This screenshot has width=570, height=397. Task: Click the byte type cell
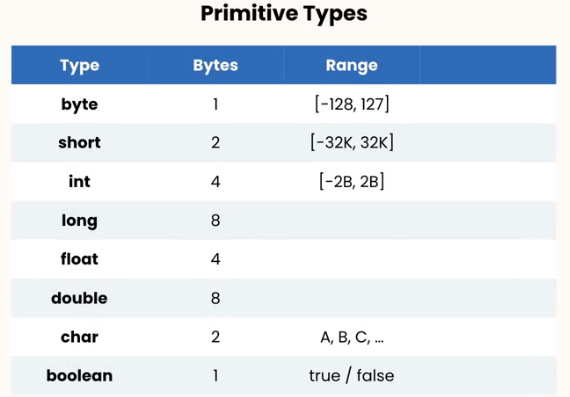click(x=80, y=104)
